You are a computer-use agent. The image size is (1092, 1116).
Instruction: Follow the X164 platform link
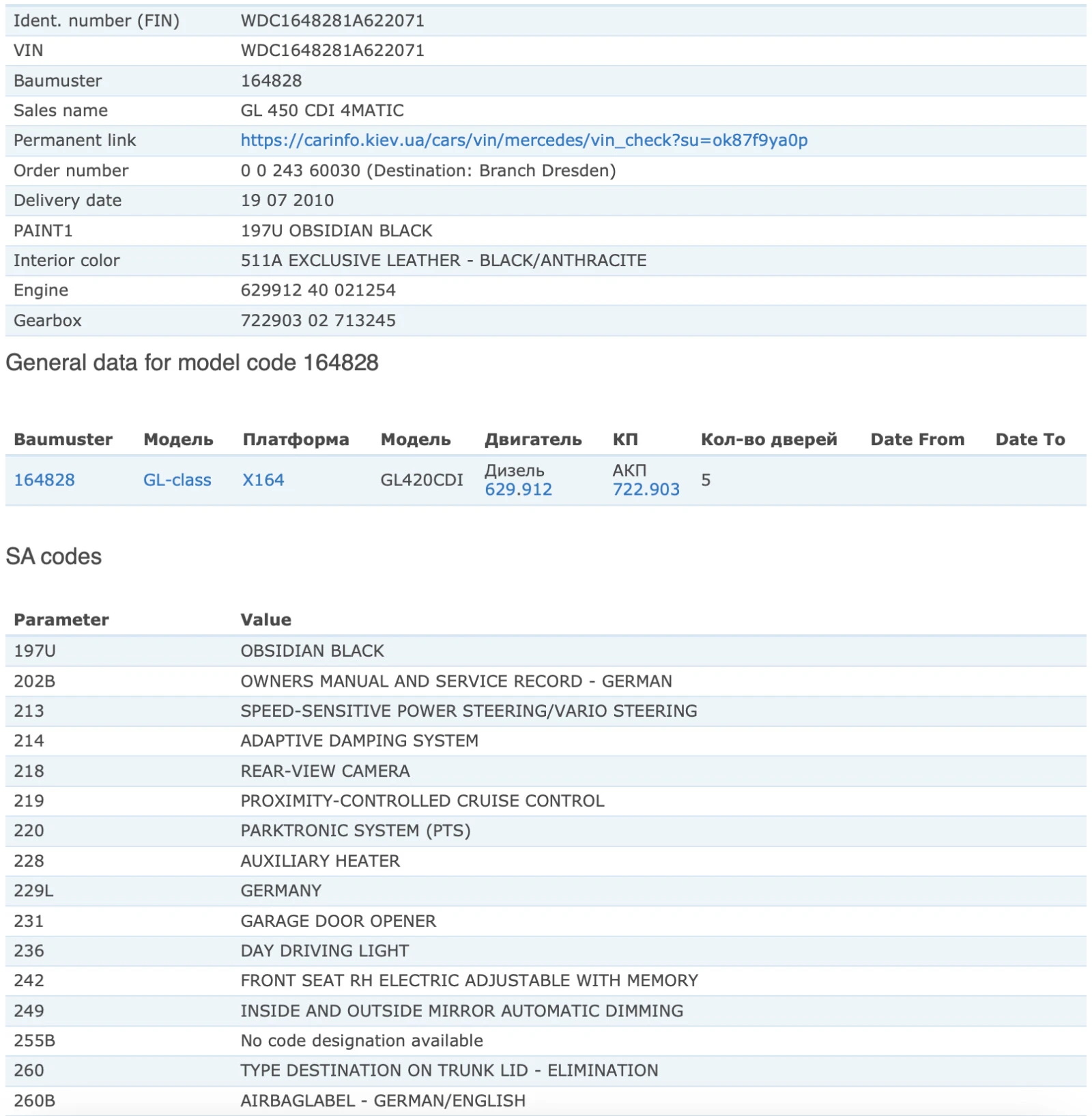[x=263, y=480]
